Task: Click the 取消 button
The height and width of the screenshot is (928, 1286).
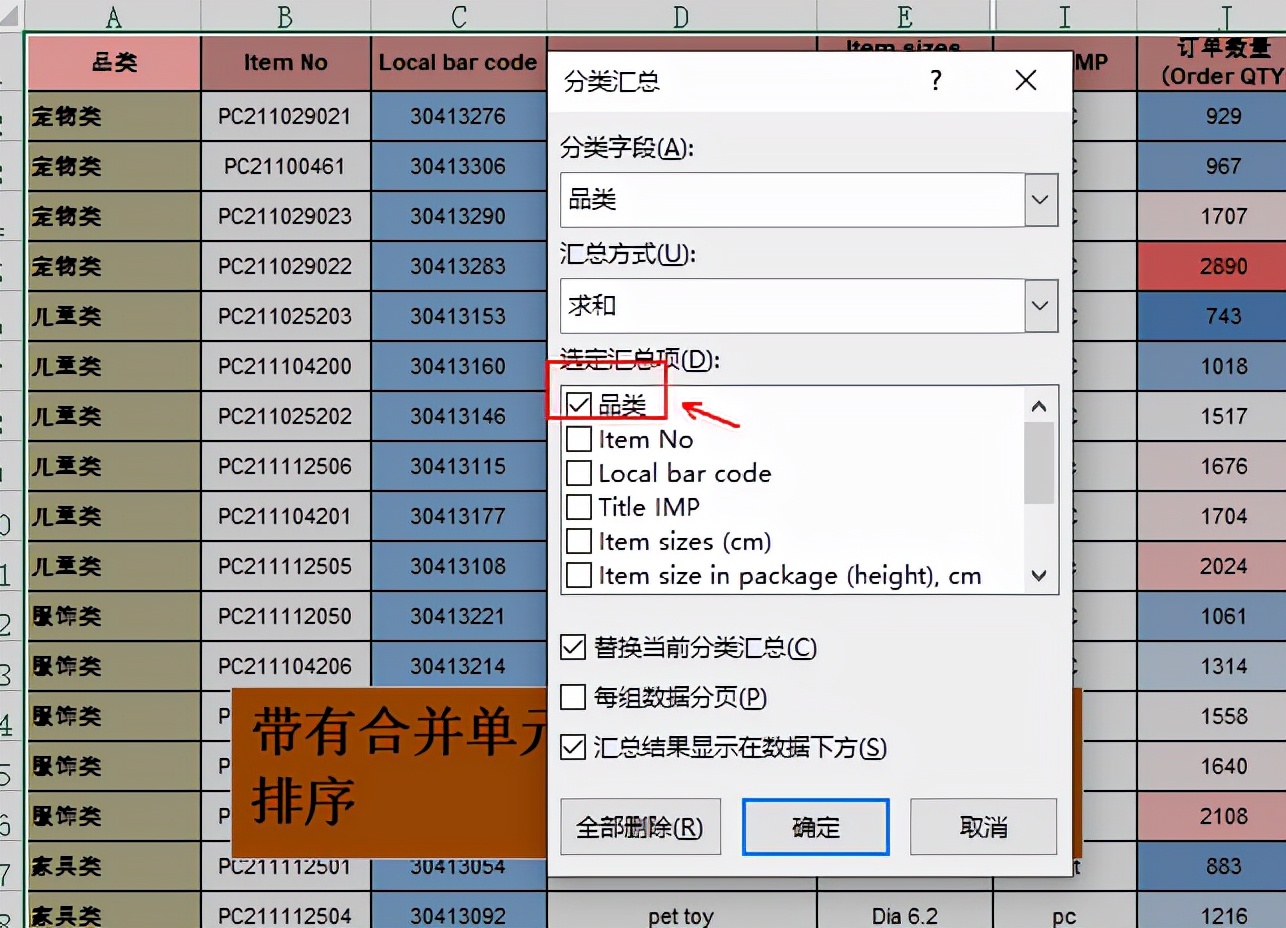Action: point(983,826)
